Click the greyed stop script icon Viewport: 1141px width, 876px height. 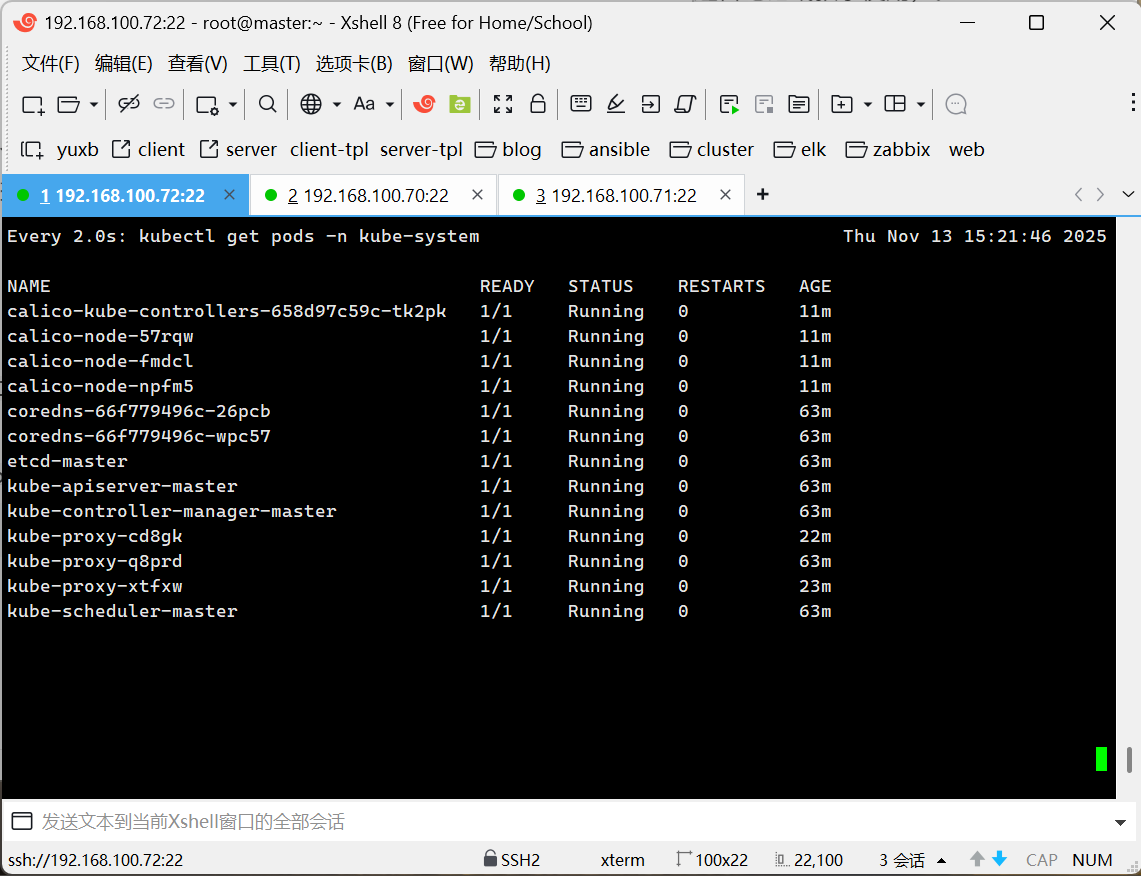click(x=764, y=105)
